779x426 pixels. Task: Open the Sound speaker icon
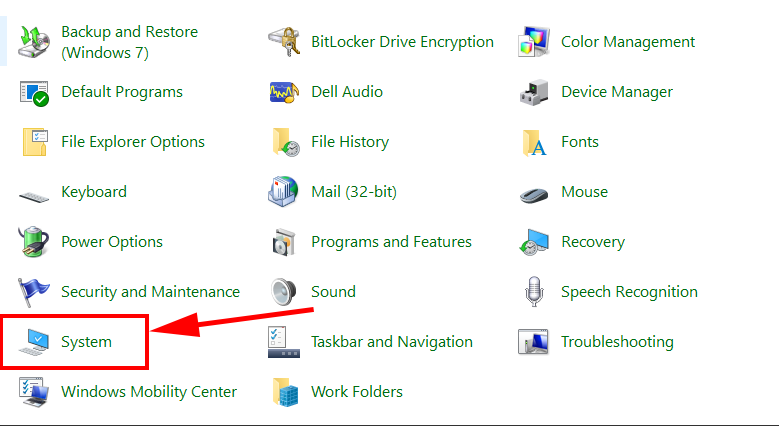coord(284,292)
